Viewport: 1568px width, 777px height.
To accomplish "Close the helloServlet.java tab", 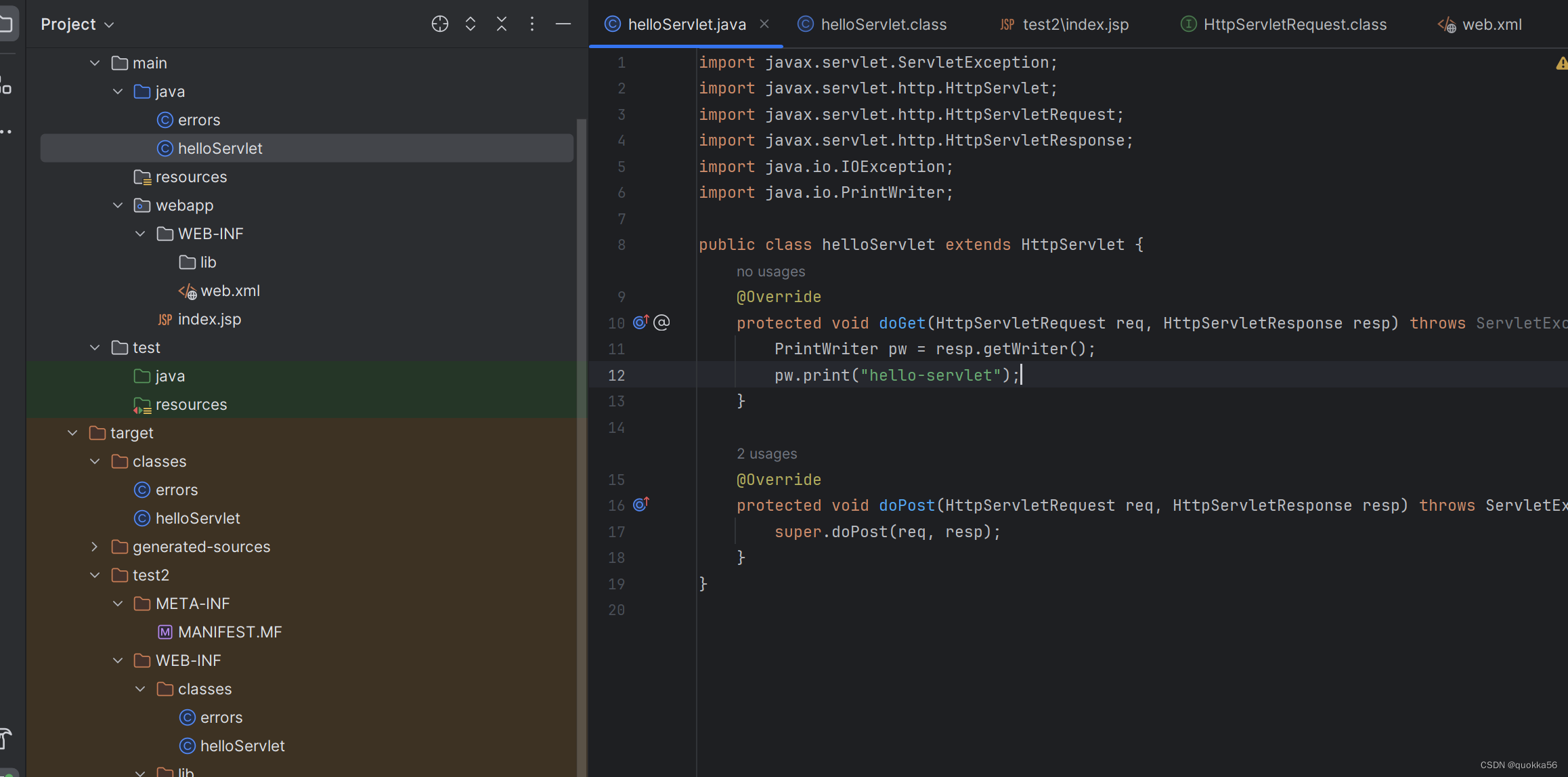I will point(764,24).
